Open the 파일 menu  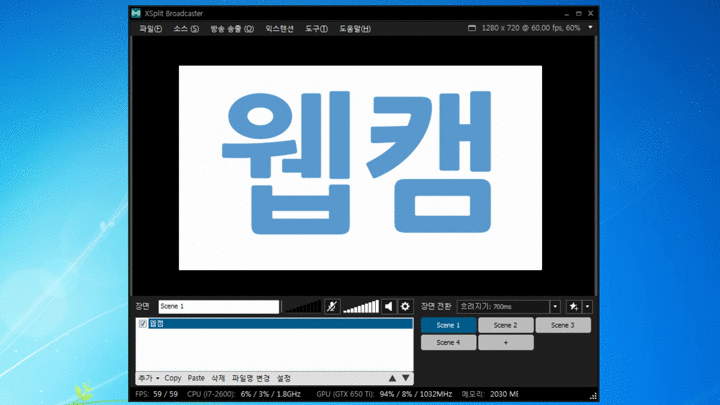(151, 28)
